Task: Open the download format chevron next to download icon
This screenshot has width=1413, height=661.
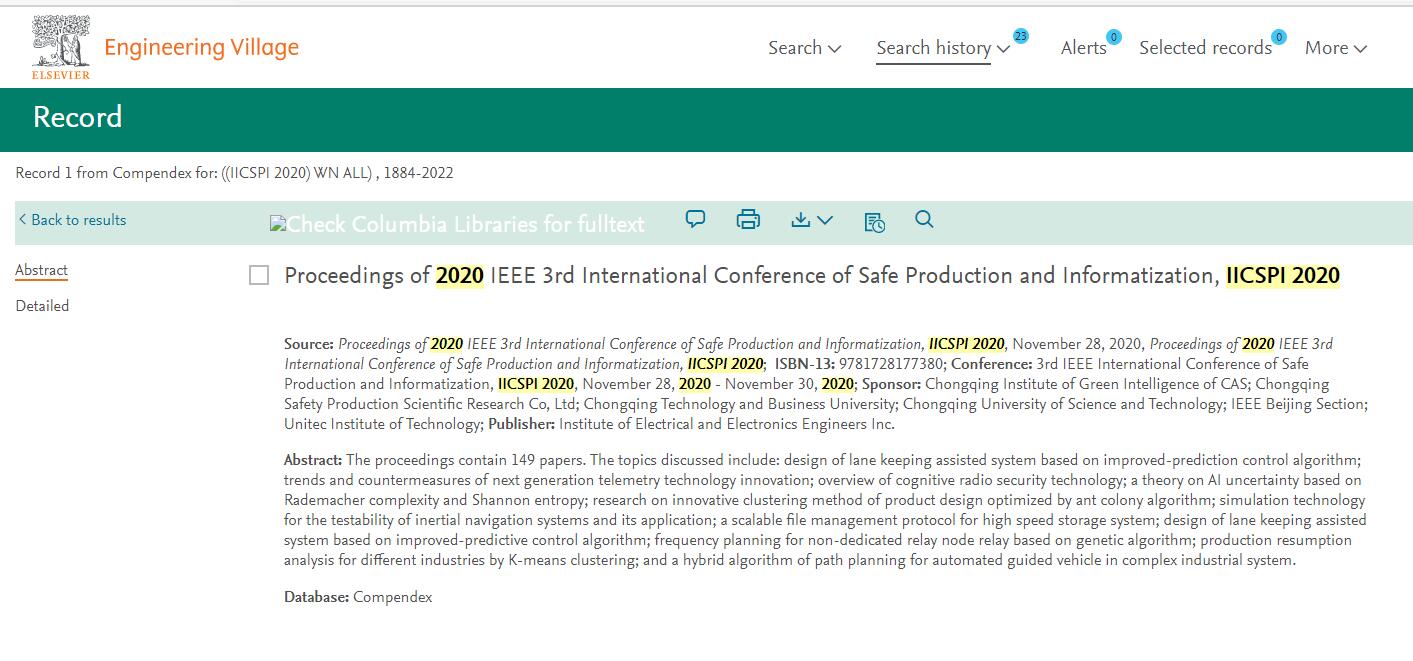Action: pyautogui.click(x=823, y=221)
